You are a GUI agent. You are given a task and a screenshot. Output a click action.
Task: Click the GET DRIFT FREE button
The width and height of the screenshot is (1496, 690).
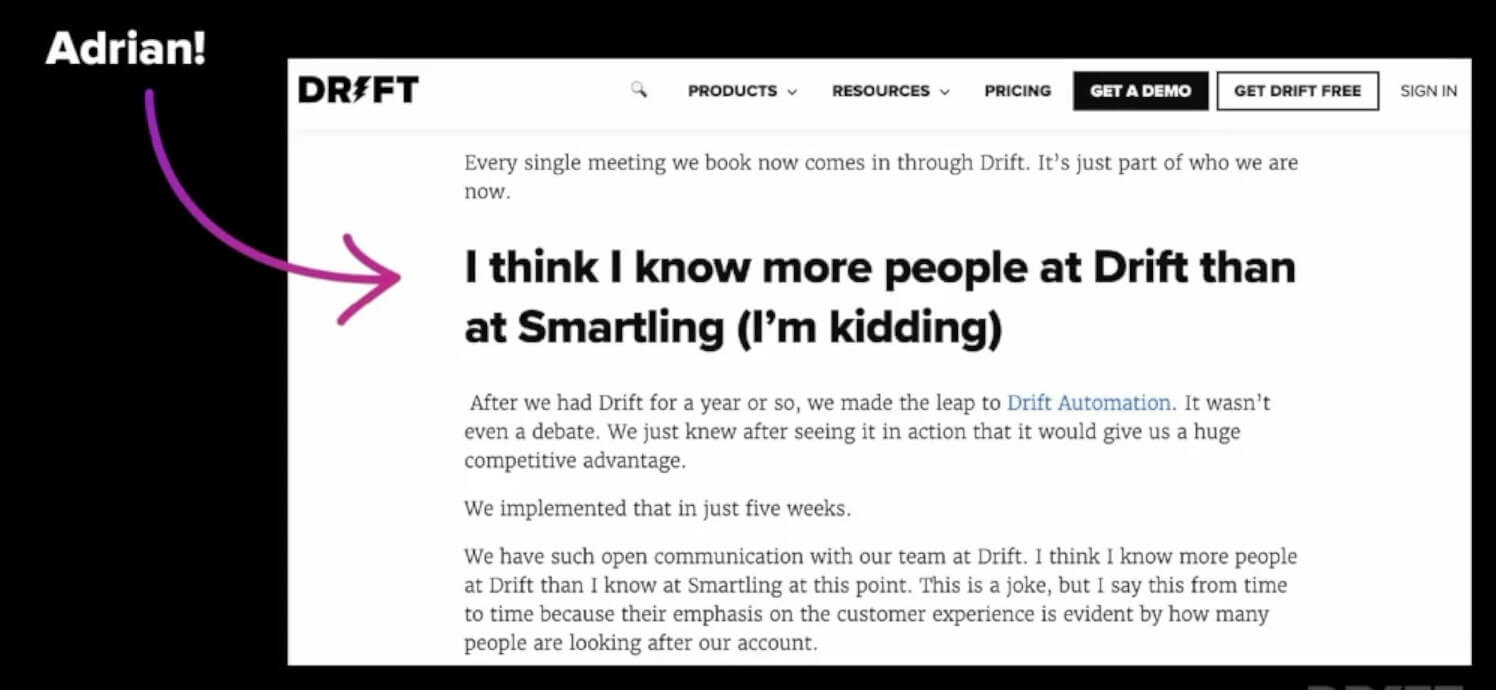[1297, 90]
